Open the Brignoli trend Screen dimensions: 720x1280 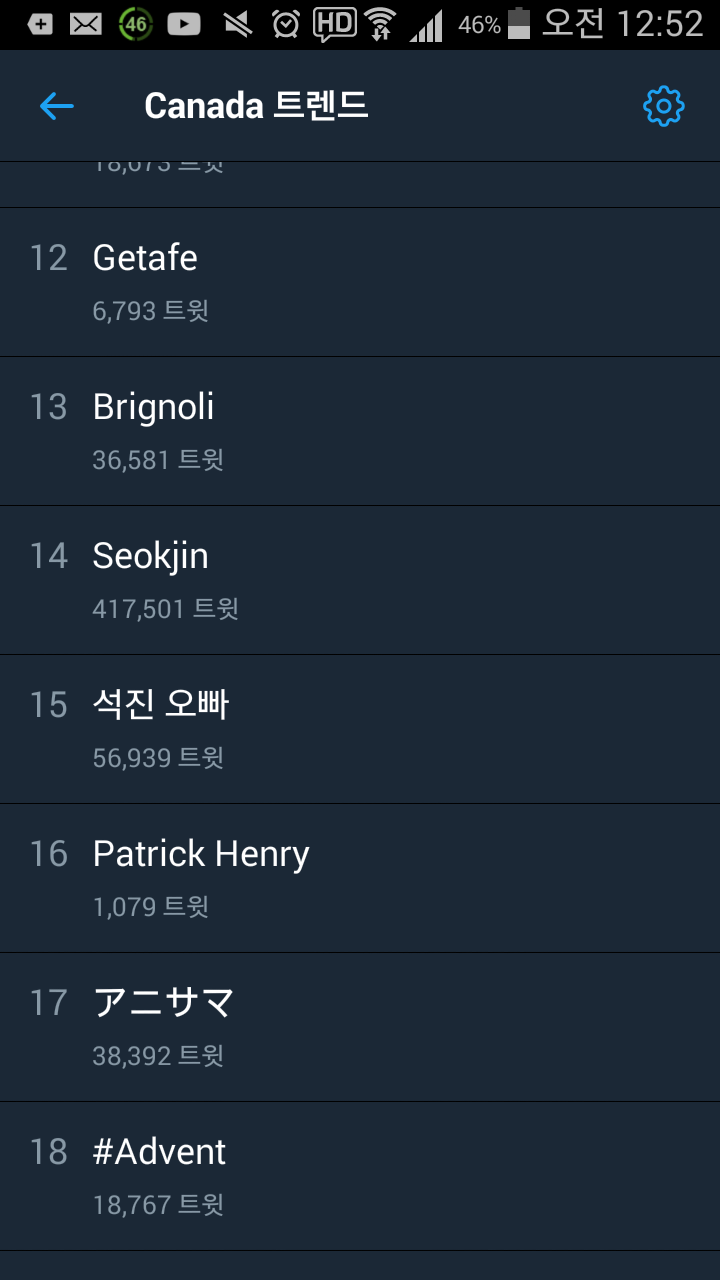tap(153, 407)
